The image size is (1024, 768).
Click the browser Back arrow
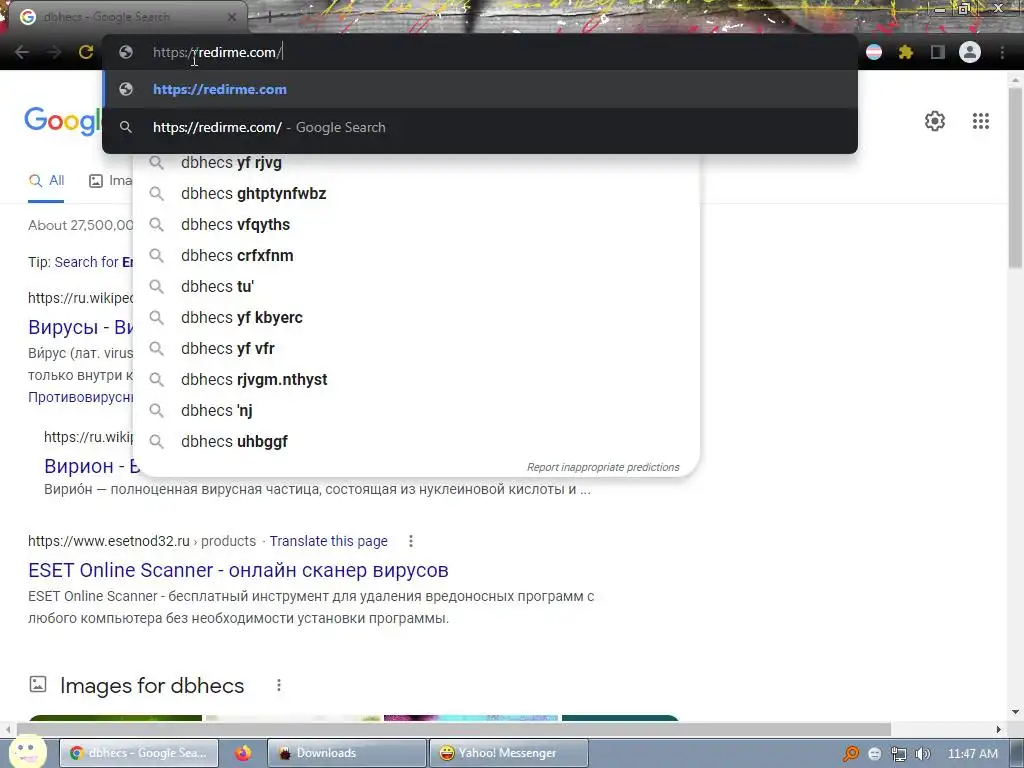pos(22,52)
